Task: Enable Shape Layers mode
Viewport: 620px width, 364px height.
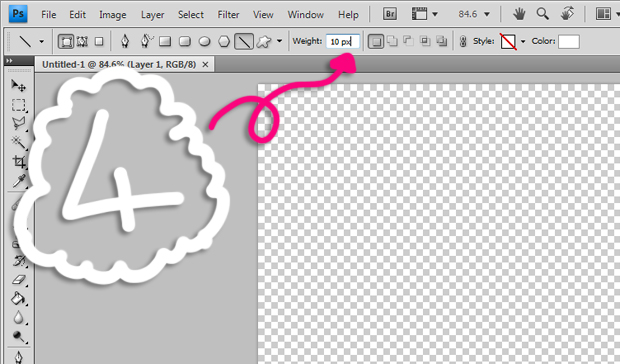Action: pos(66,41)
